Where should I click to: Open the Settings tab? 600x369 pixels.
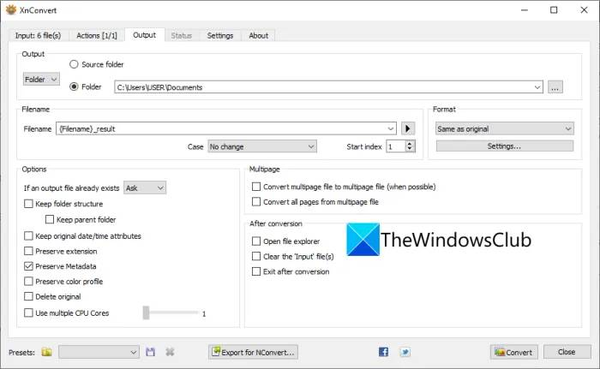click(x=220, y=36)
